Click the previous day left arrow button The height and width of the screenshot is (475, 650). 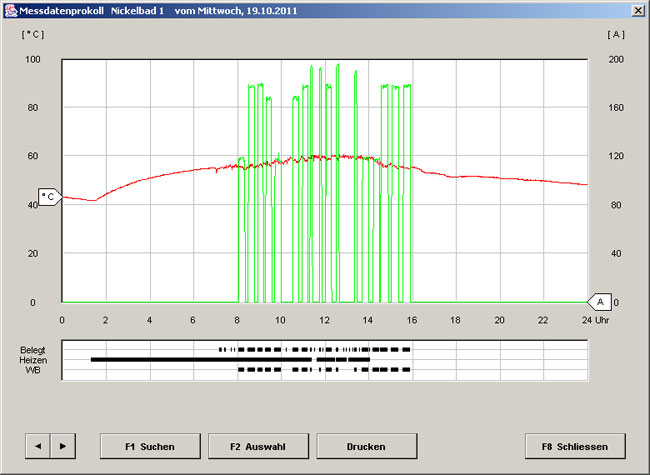(x=37, y=444)
